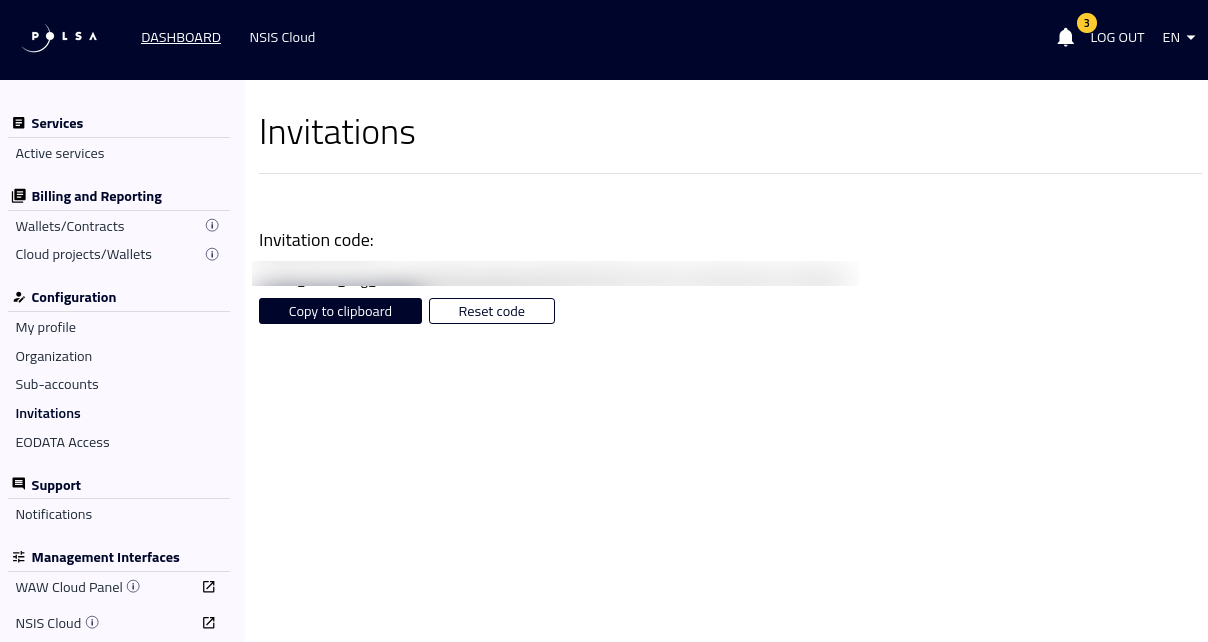The width and height of the screenshot is (1208, 642).
Task: Open WAW Cloud Panel via external link icon
Action: [x=208, y=587]
